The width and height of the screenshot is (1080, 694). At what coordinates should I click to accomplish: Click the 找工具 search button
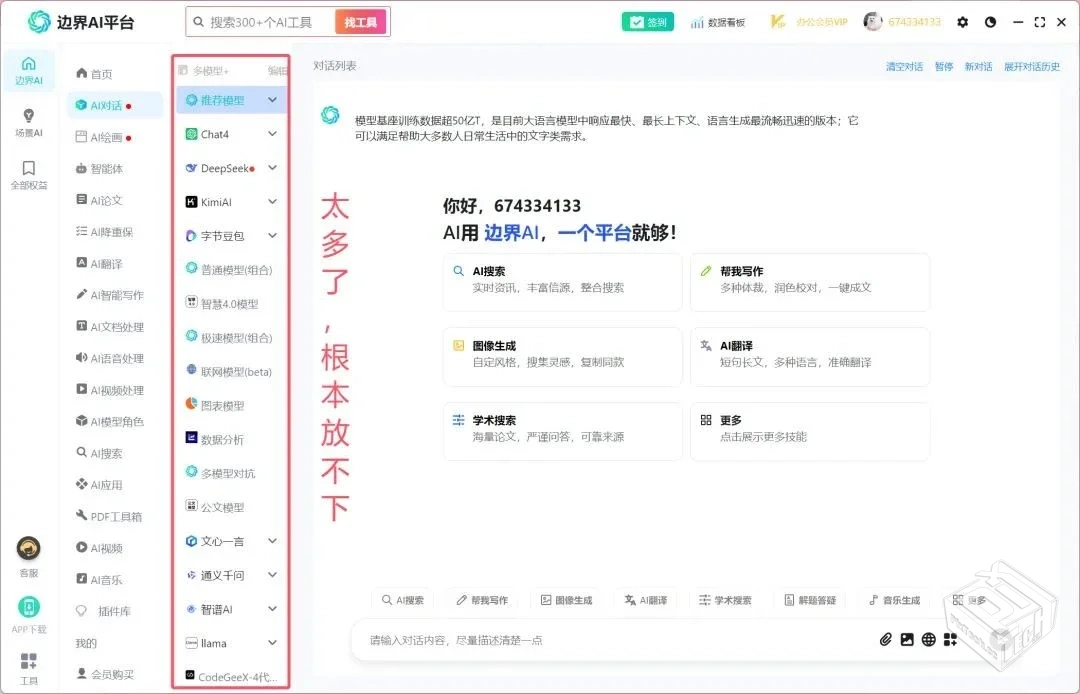click(360, 21)
